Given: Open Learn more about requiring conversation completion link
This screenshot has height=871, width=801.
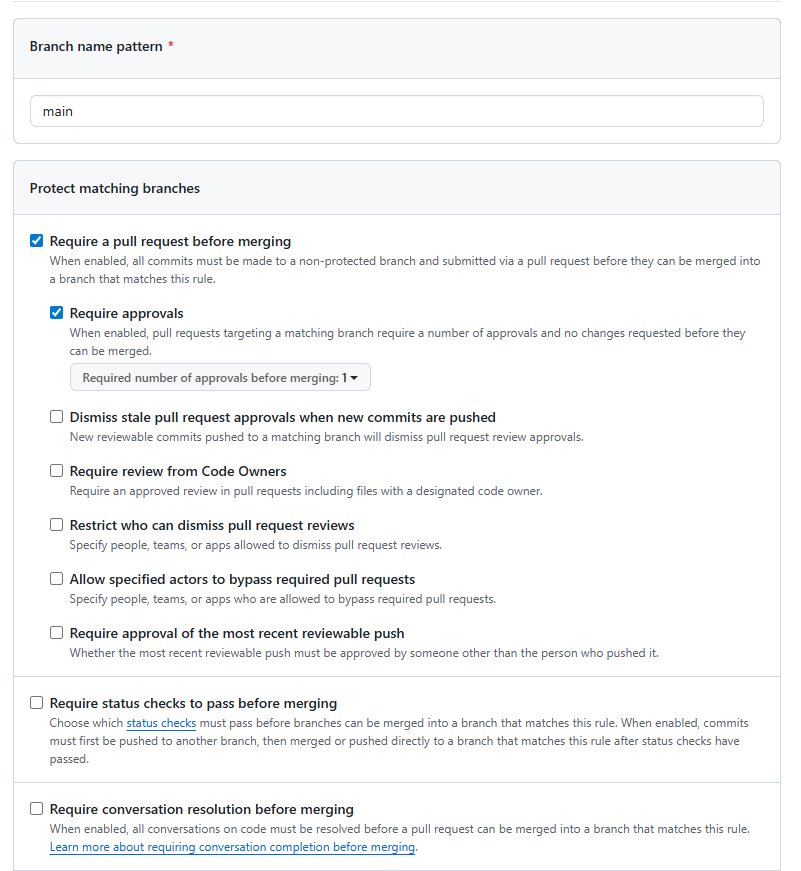Looking at the screenshot, I should coord(232,847).
